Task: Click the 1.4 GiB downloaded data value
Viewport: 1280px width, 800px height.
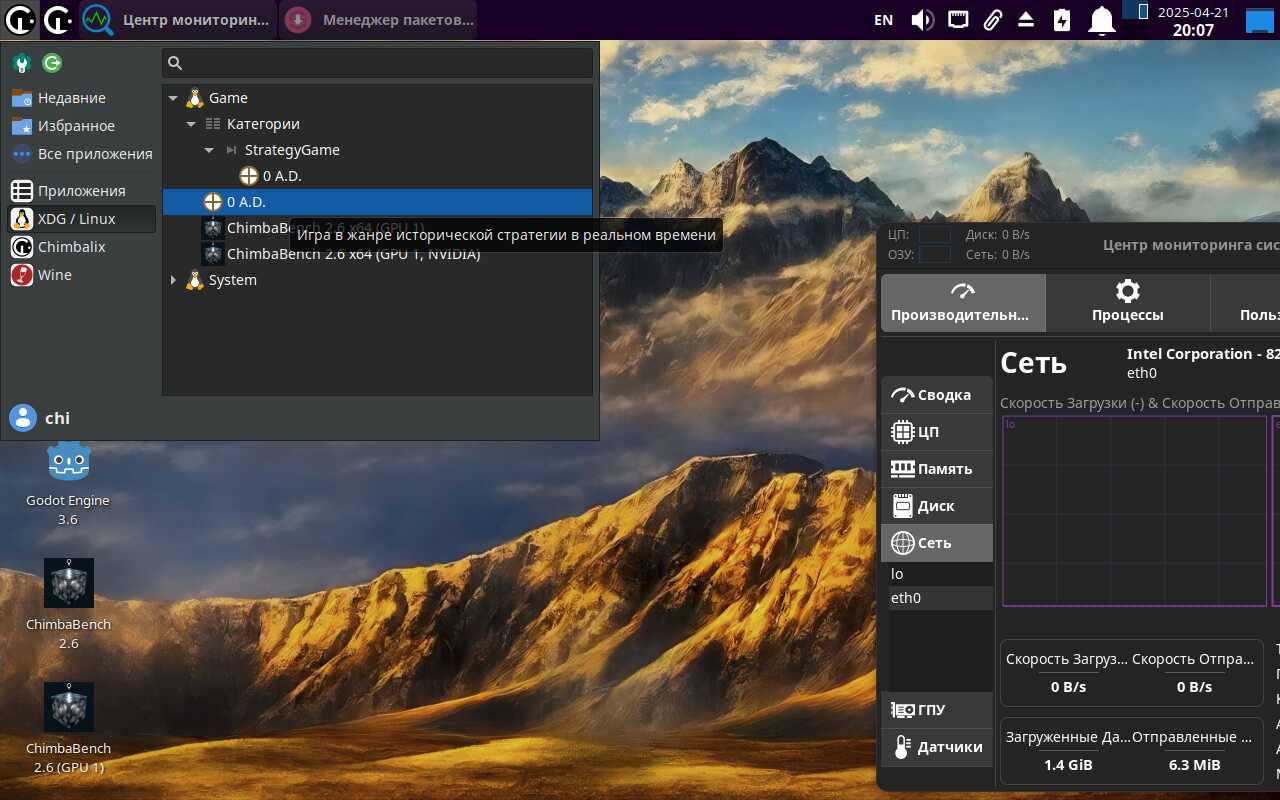Action: (x=1068, y=765)
